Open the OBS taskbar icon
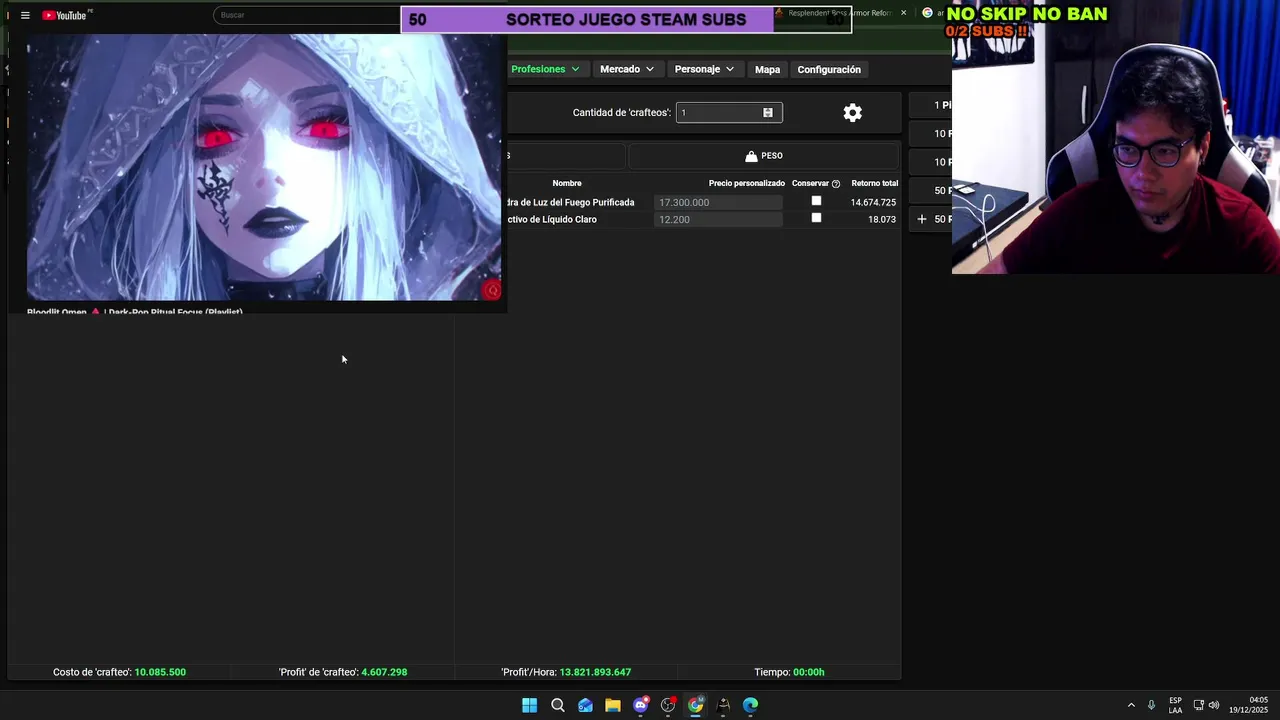 click(668, 705)
